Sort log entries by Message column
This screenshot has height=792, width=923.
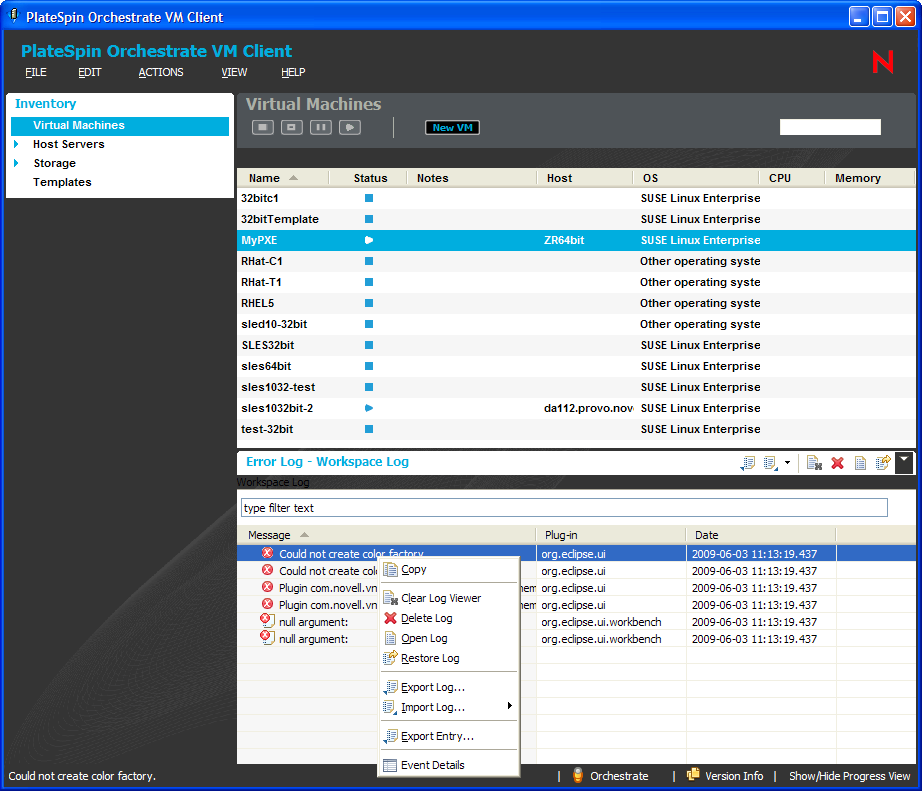coord(387,535)
